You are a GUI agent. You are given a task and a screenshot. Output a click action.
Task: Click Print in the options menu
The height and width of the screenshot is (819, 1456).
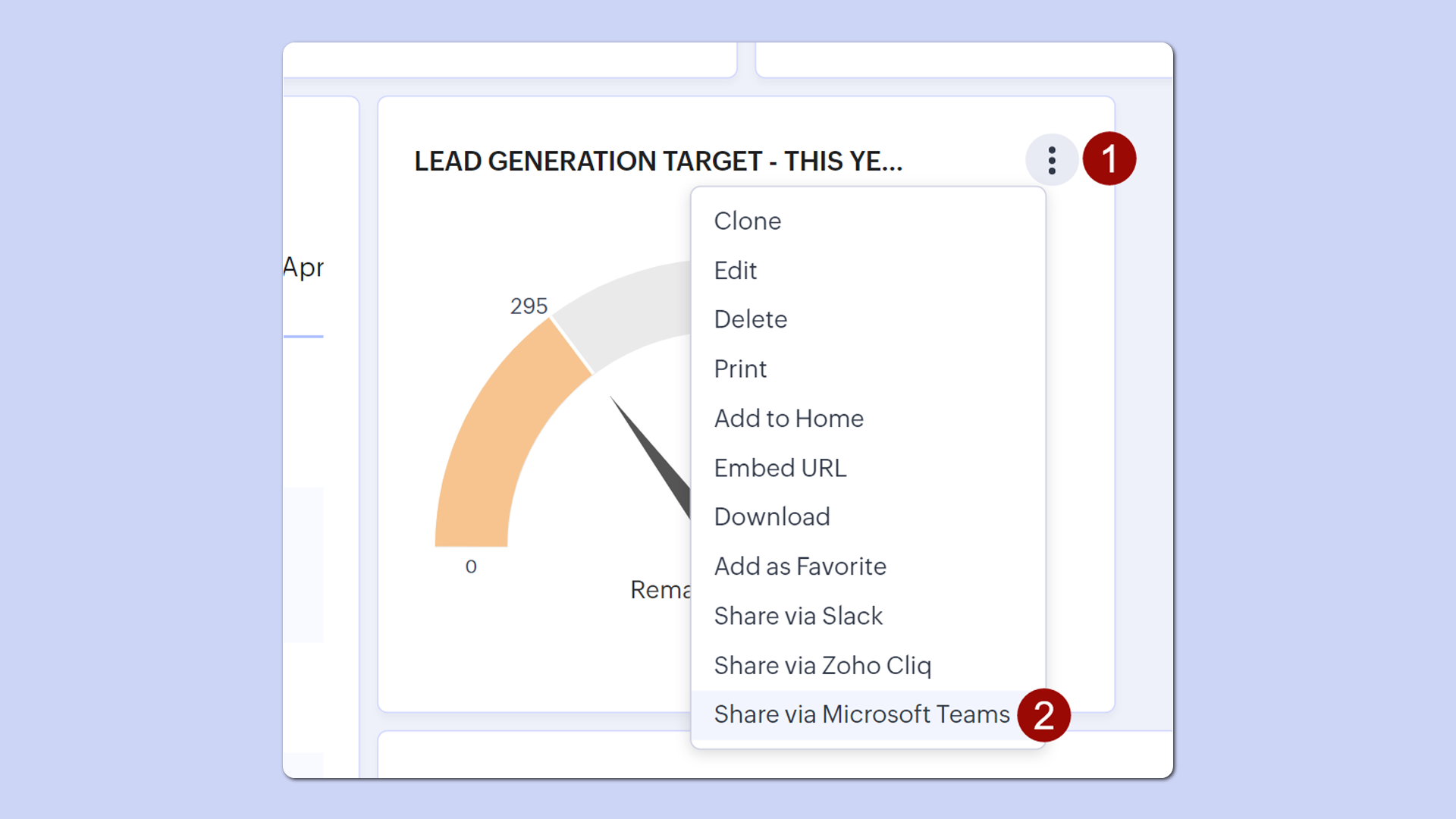pos(739,369)
